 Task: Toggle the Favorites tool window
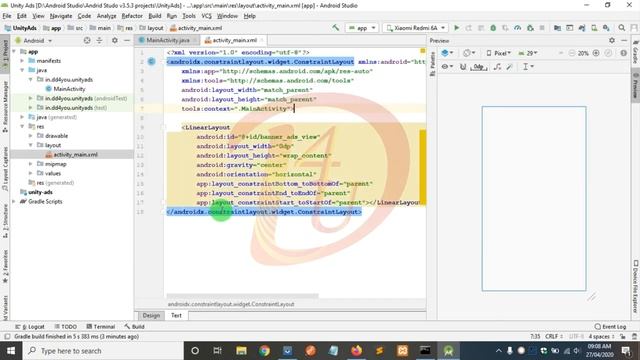pyautogui.click(x=5, y=267)
